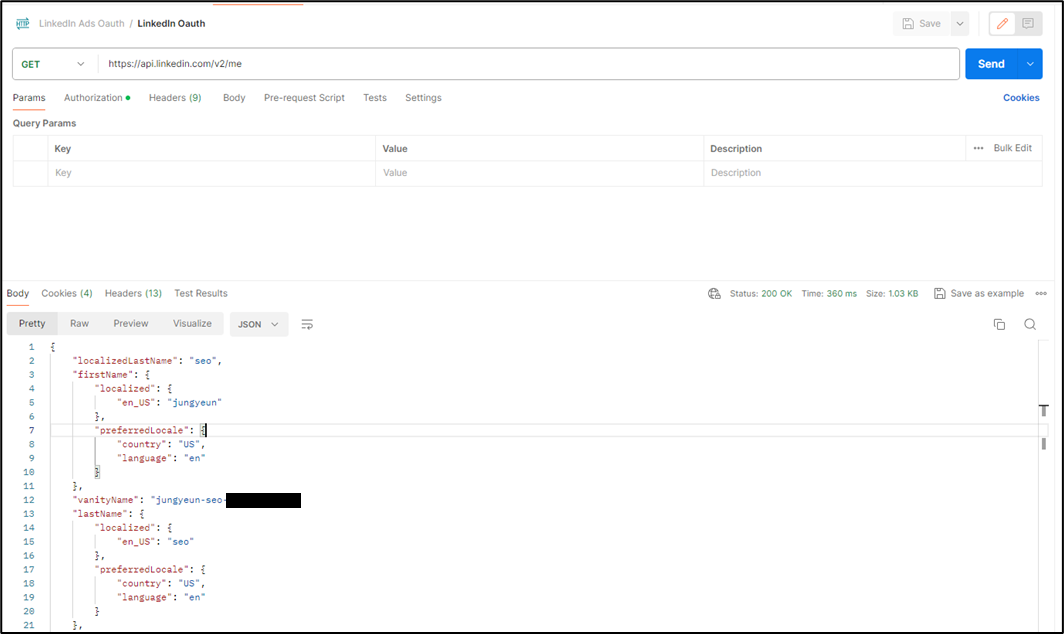The height and width of the screenshot is (634, 1064).
Task: Send the request
Action: [991, 64]
